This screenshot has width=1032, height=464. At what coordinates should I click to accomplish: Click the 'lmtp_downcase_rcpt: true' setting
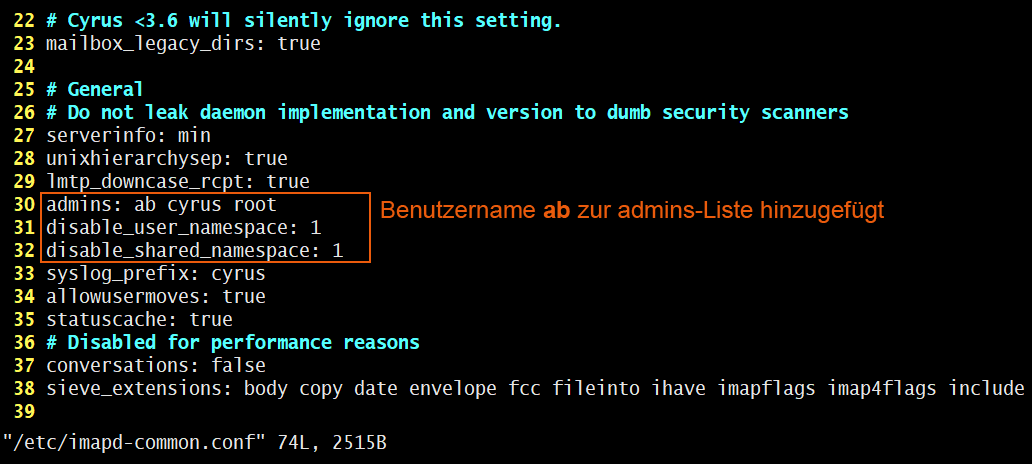178,182
